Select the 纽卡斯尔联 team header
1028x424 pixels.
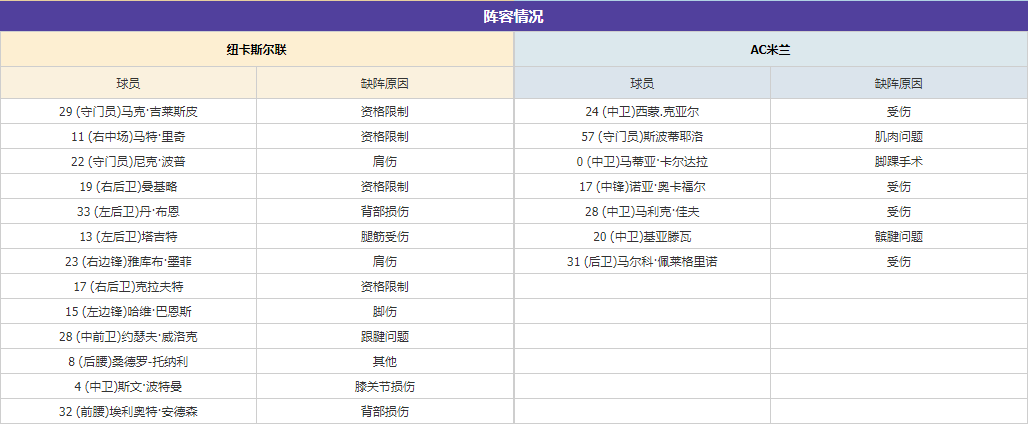[256, 50]
